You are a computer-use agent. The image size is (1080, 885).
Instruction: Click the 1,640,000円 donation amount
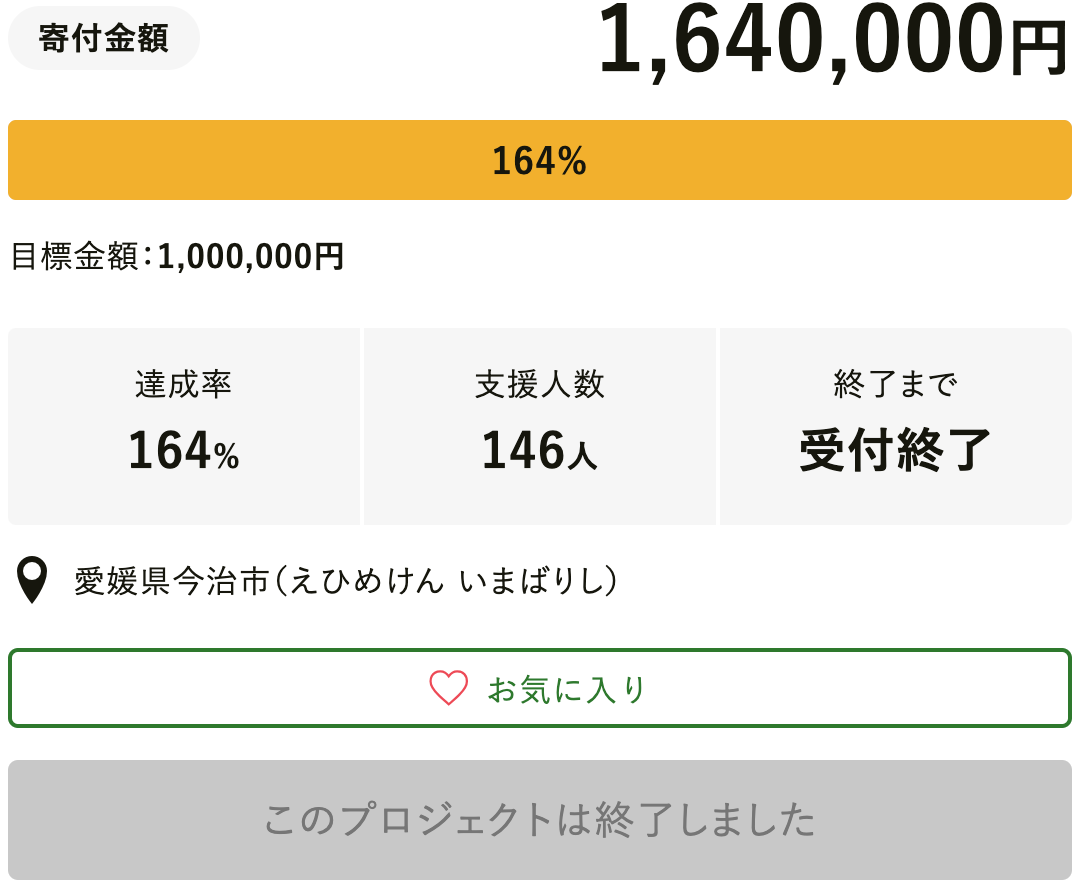coord(834,40)
